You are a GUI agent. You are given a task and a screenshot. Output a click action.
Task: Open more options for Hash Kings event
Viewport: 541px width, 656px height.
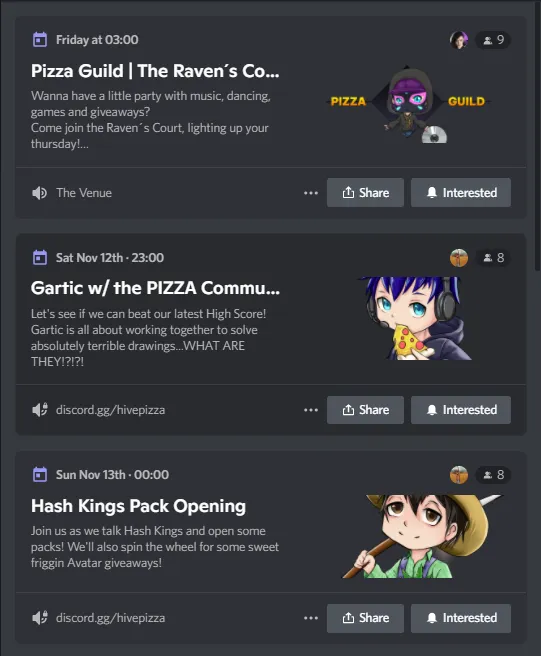tap(311, 618)
